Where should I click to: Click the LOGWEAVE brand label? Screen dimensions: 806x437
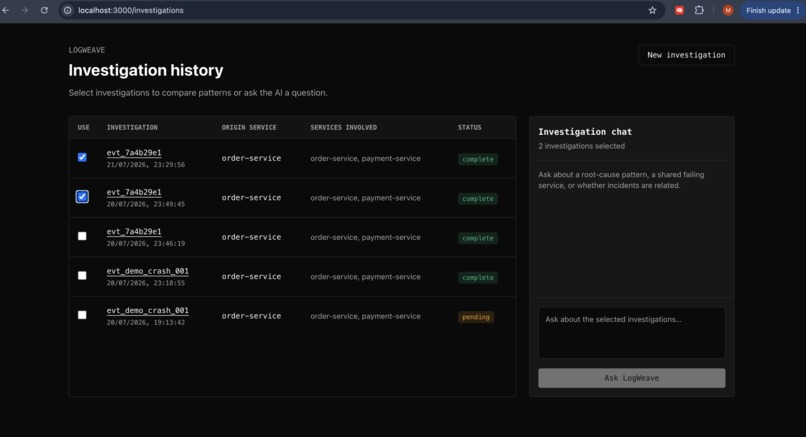86,50
